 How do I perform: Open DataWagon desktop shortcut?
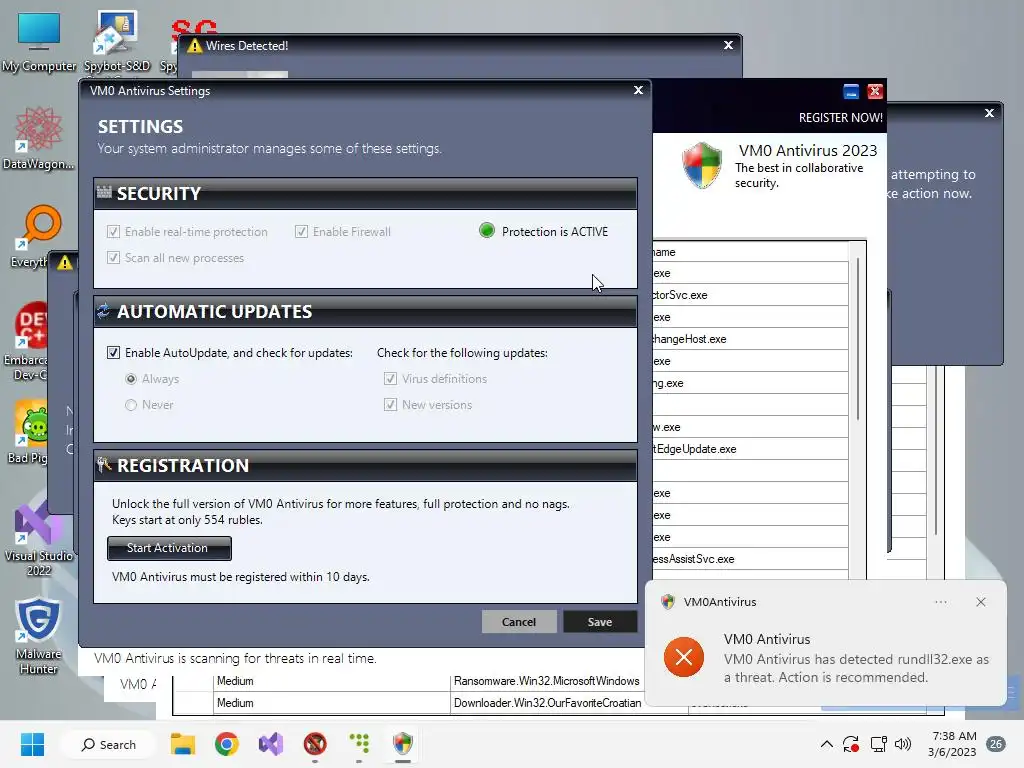[x=39, y=138]
